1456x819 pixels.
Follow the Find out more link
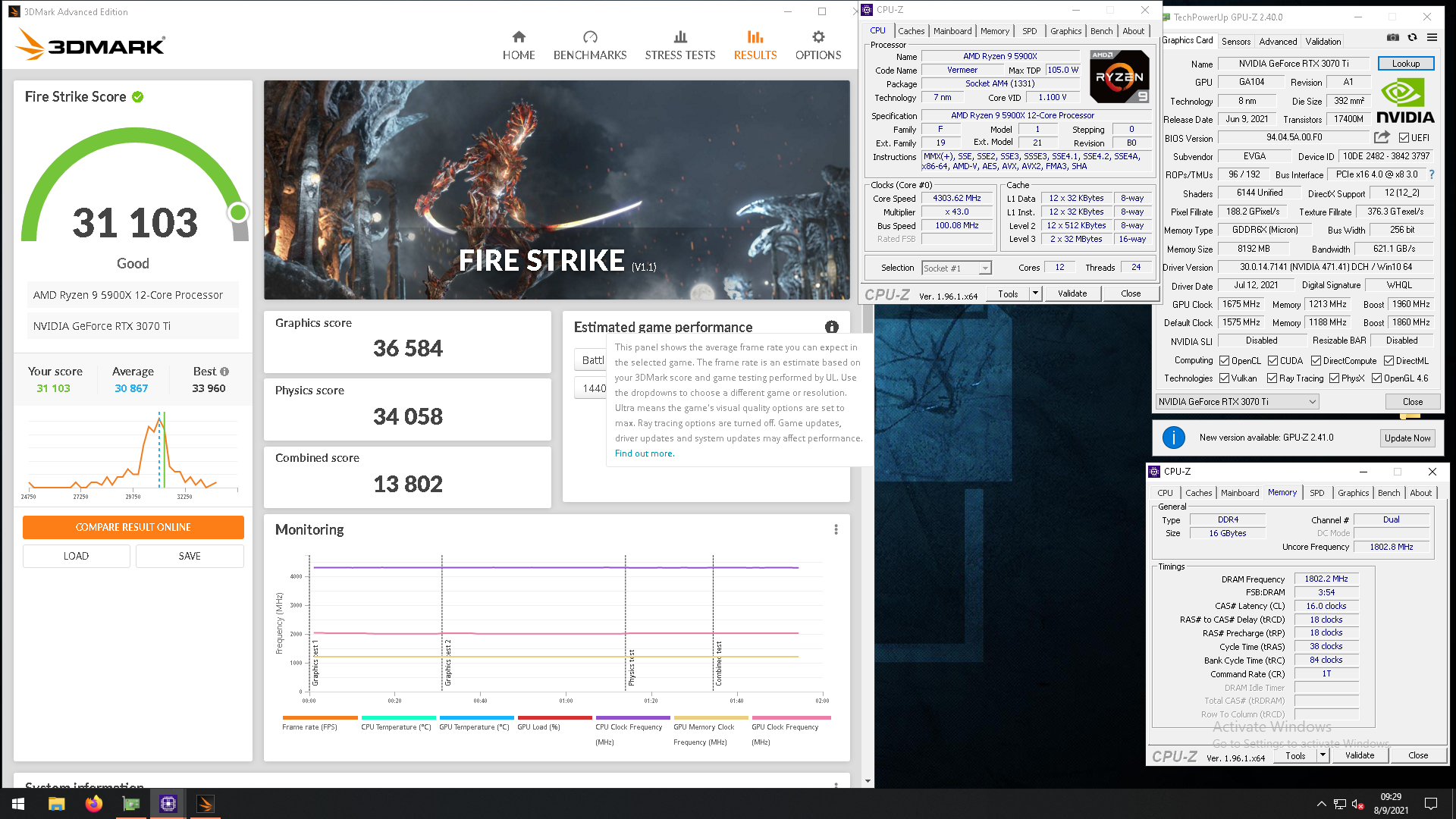click(645, 453)
